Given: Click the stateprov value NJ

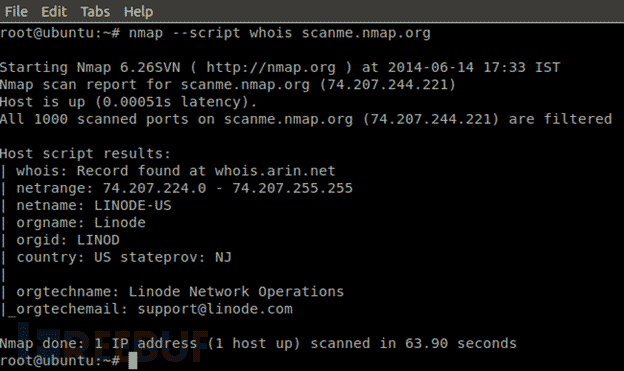Looking at the screenshot, I should (x=223, y=257).
